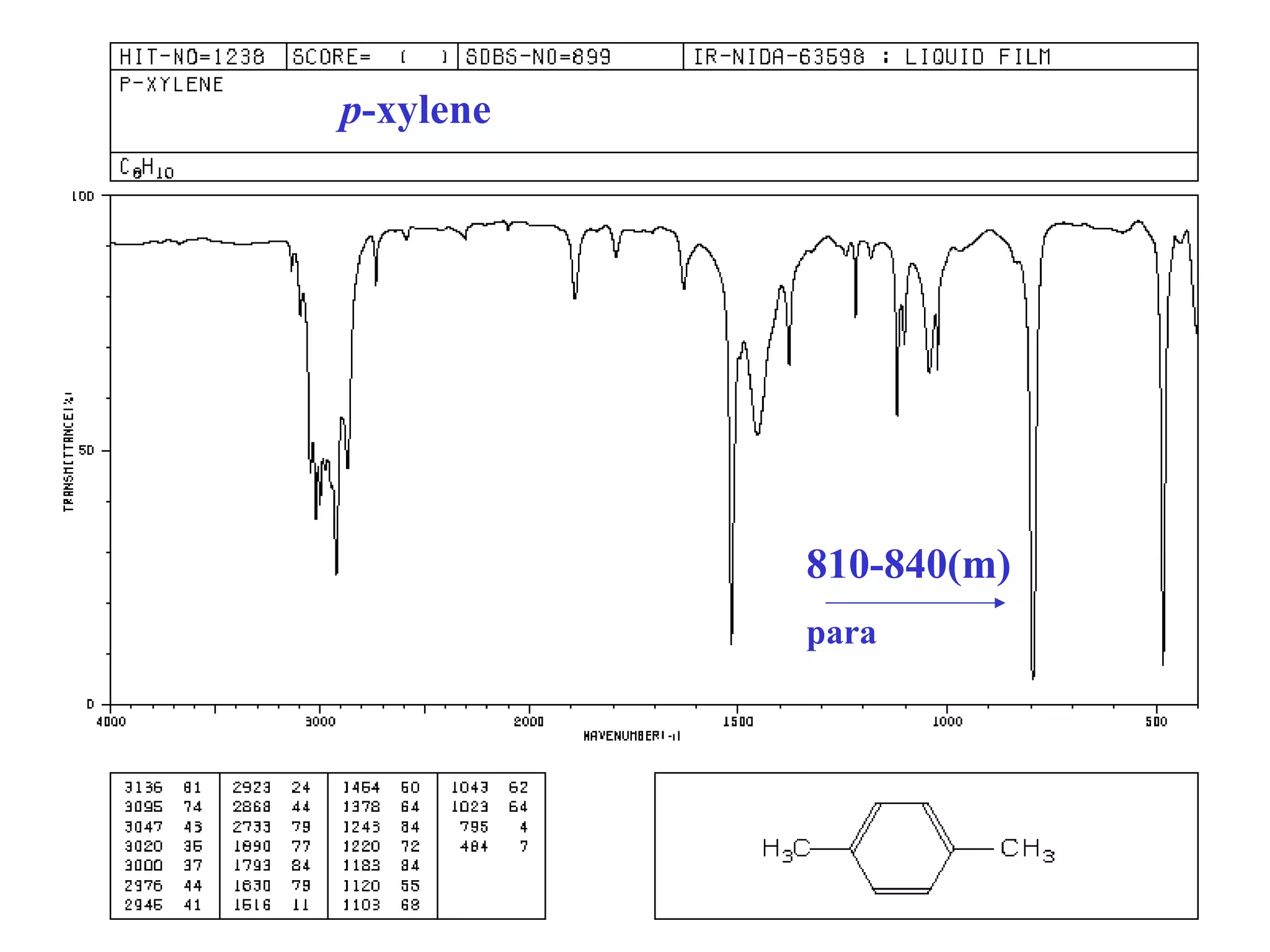This screenshot has width=1270, height=952.
Task: Click peak table entry 3020 36
Action: pos(163,846)
